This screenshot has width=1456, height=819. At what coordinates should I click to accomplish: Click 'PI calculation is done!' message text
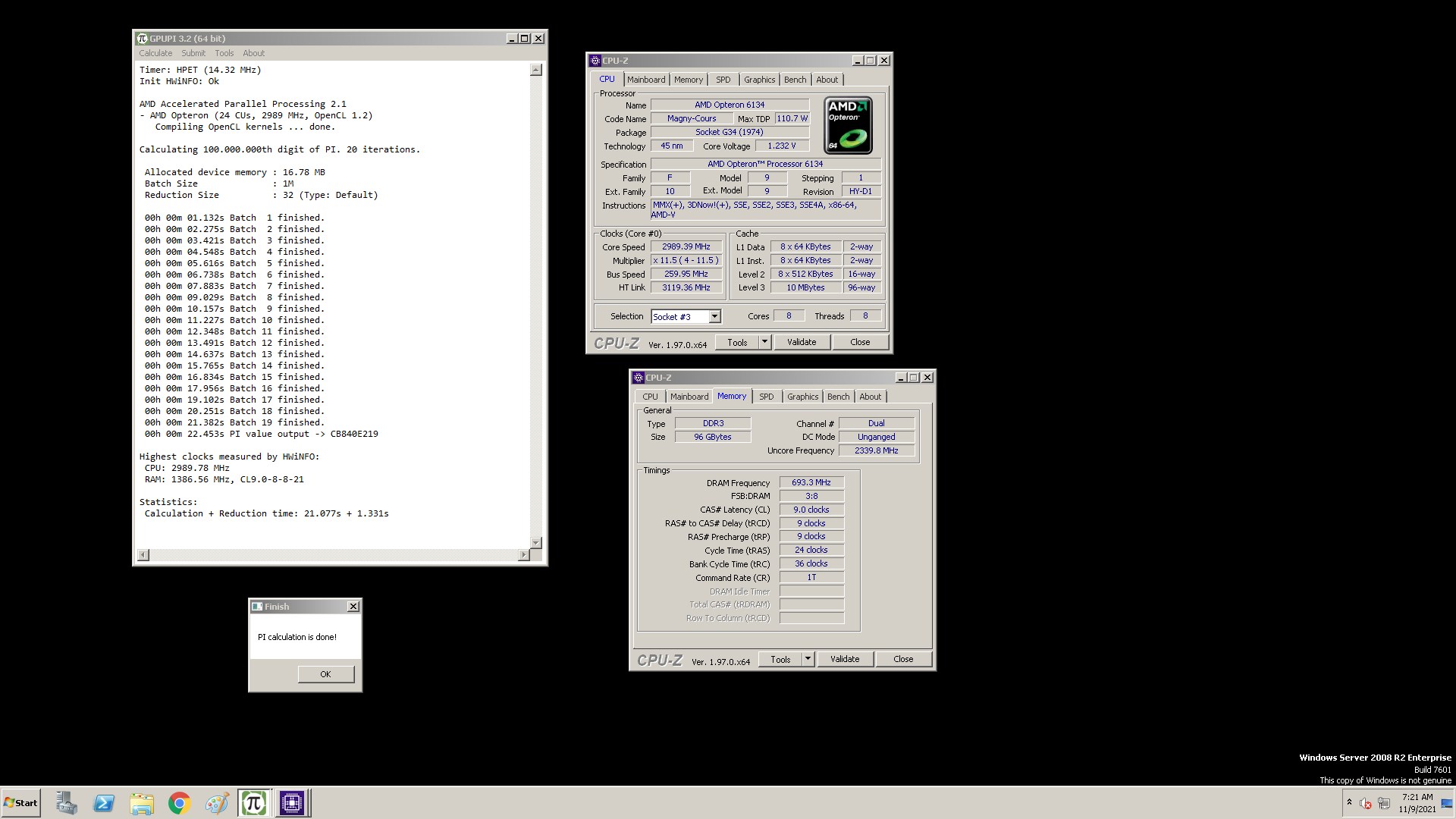297,638
